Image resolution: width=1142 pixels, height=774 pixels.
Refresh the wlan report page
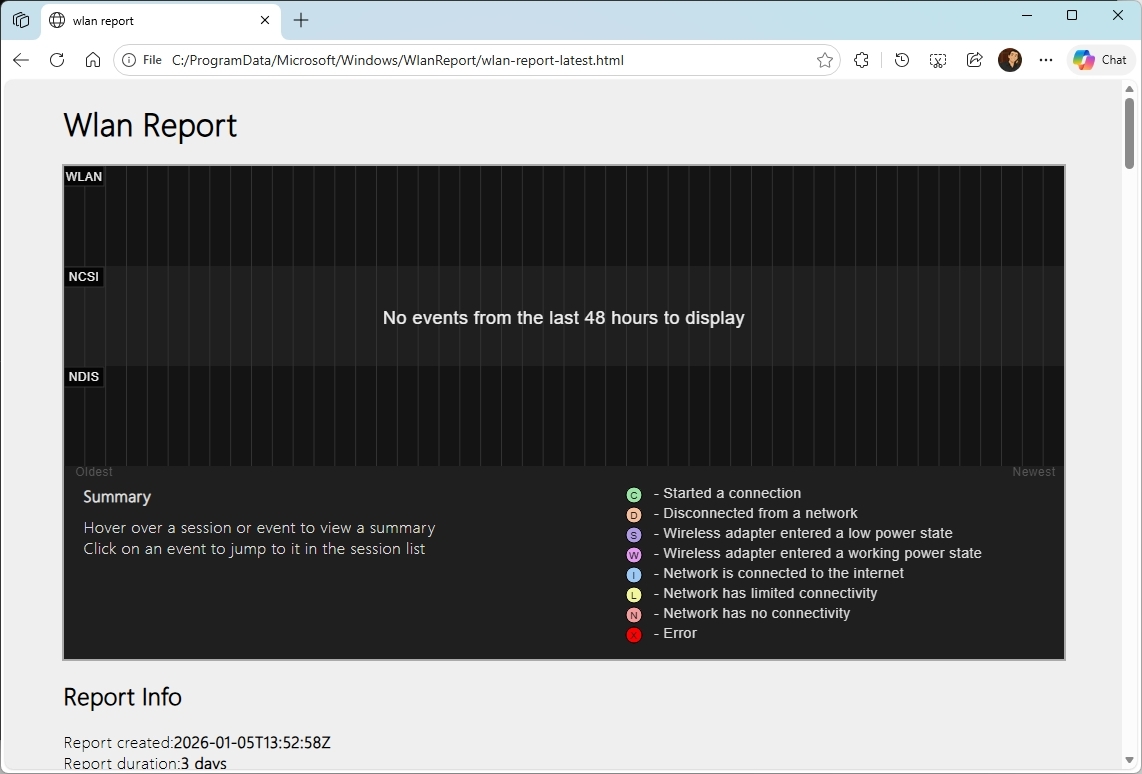click(x=57, y=60)
